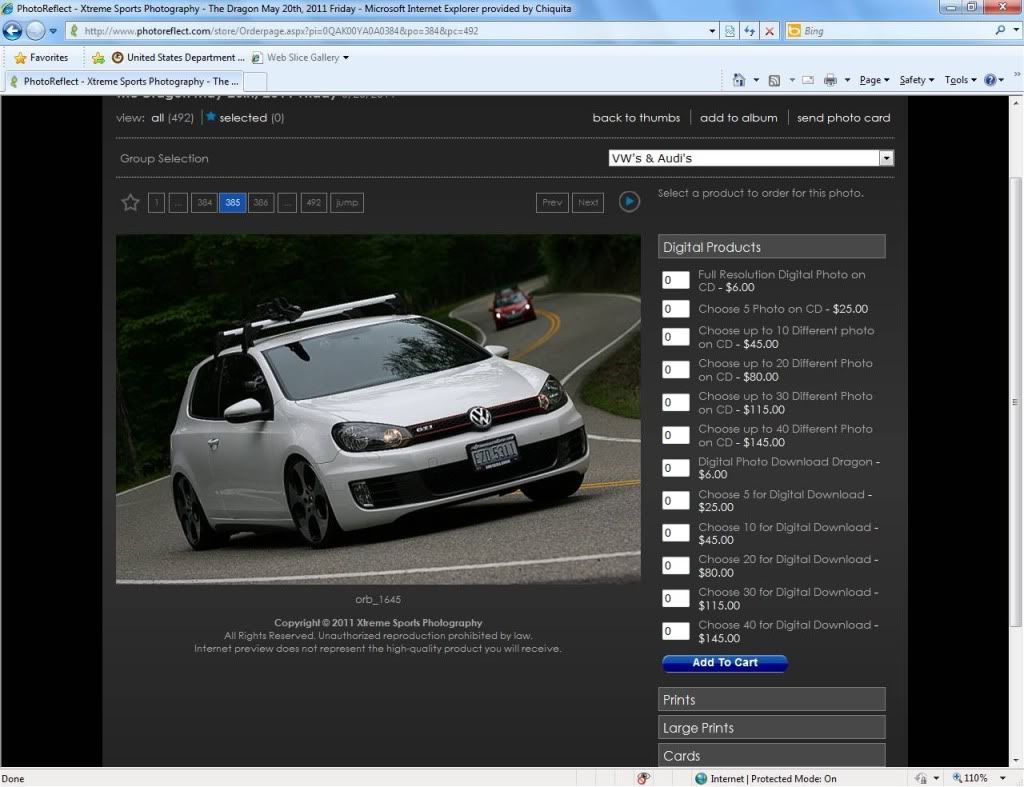Click the browser Back arrow button
1024x787 pixels.
(x=12, y=31)
